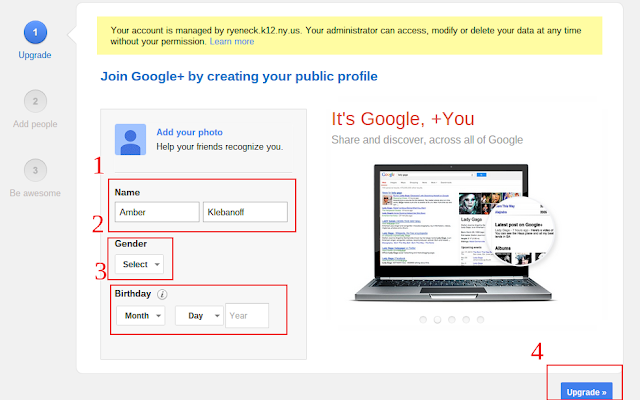
Task: Select step 3 Be awesome circle
Action: click(35, 170)
